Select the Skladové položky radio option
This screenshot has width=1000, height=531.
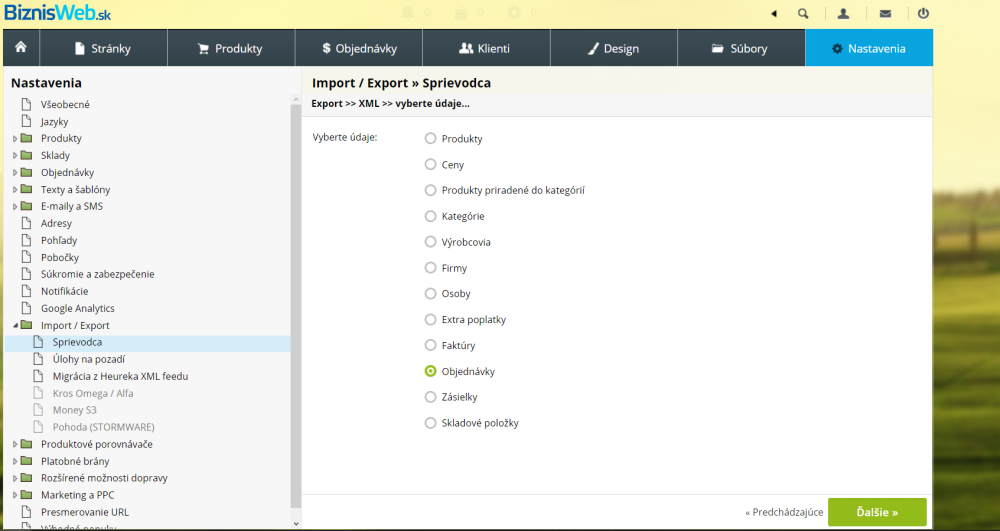430,423
